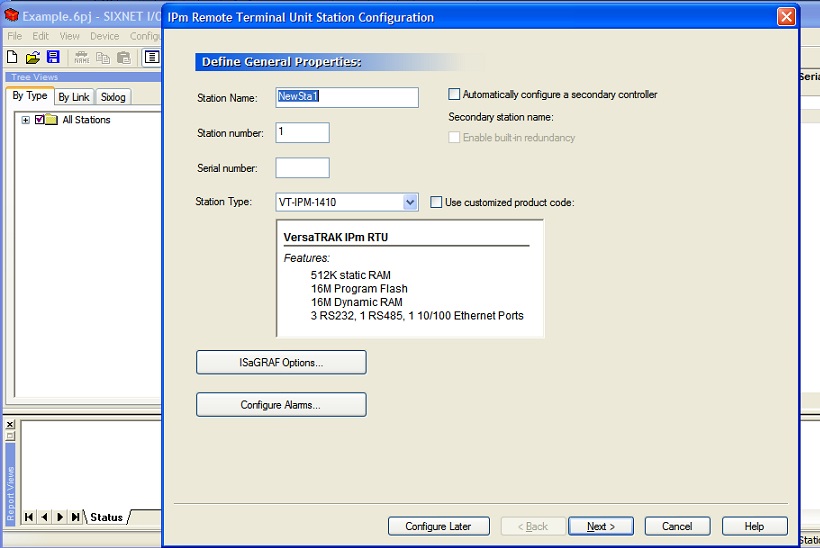Screen dimensions: 820x548
Task: Click the list view toolbar icon
Action: coord(152,57)
